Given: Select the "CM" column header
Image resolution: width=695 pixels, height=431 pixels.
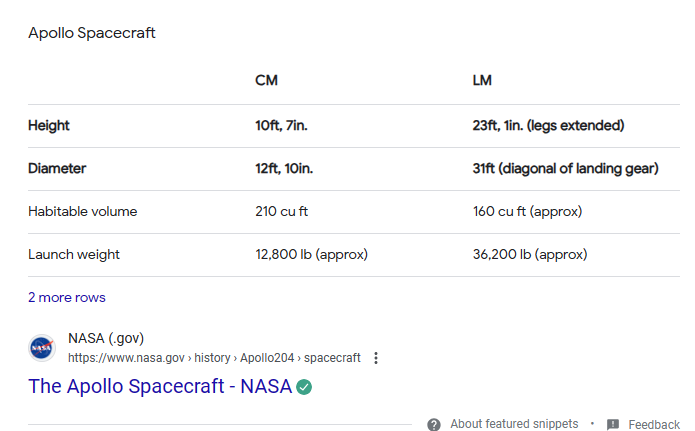Looking at the screenshot, I should pos(266,80).
